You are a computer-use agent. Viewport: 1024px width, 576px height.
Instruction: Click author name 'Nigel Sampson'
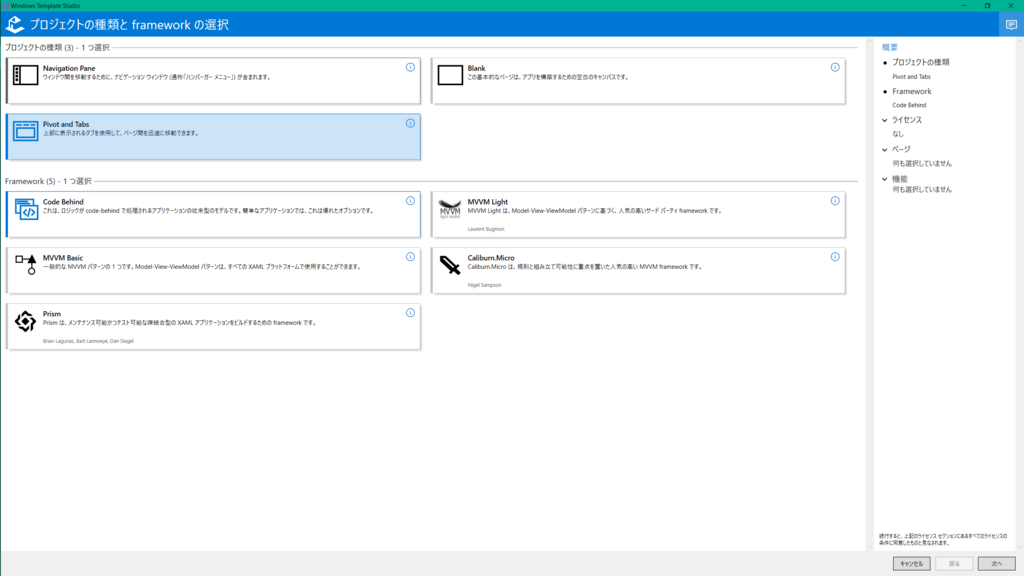[x=485, y=285]
